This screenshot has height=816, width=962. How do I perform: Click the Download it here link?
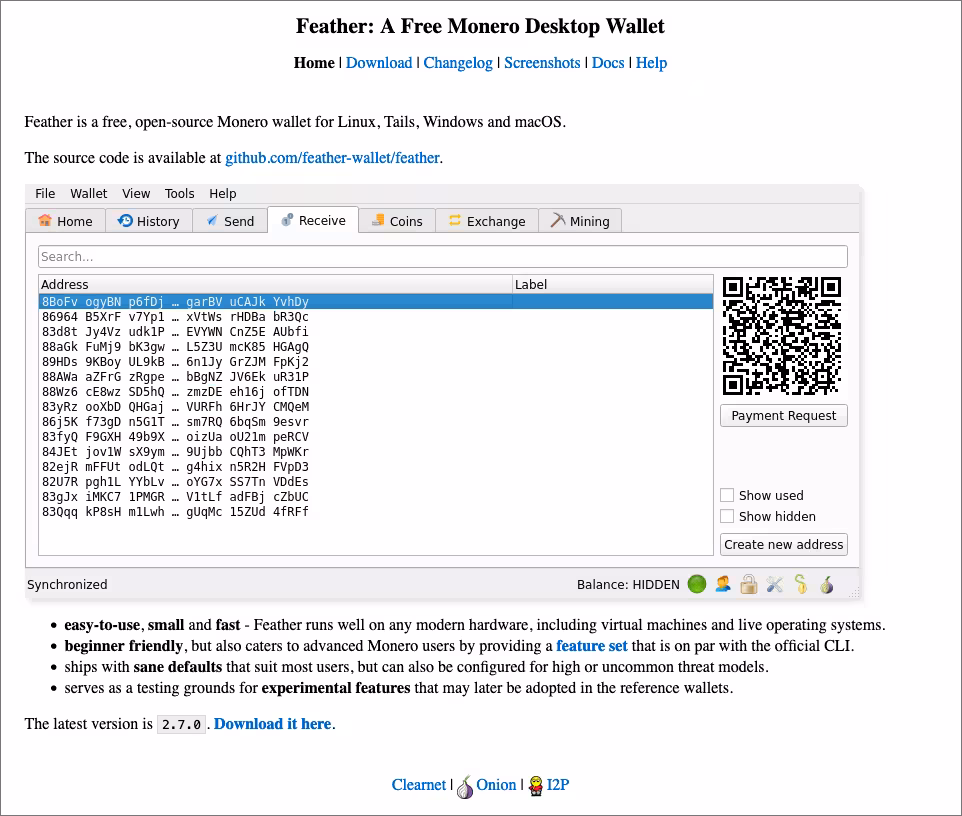[272, 724]
